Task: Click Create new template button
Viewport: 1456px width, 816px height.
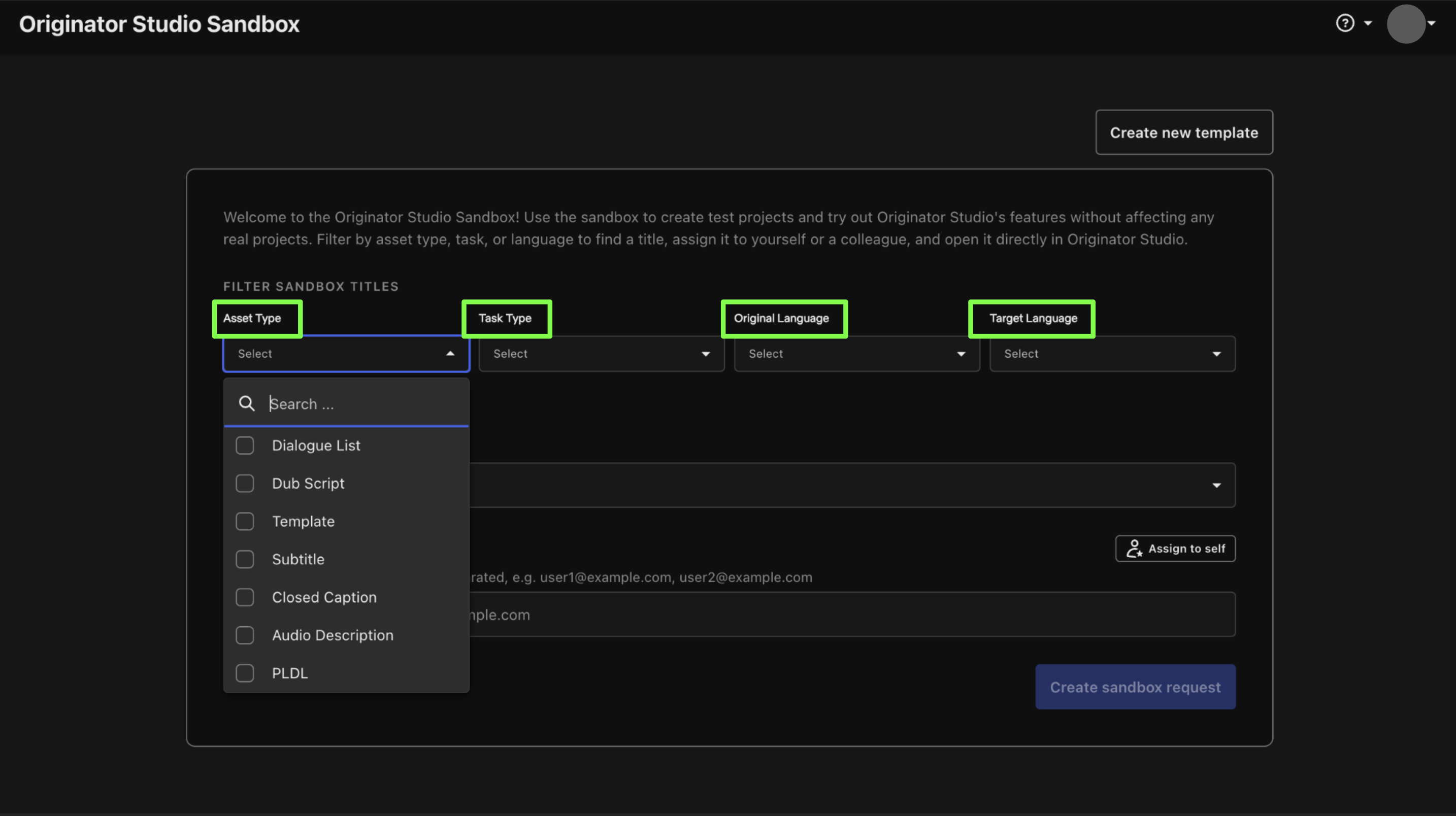Action: (x=1184, y=132)
